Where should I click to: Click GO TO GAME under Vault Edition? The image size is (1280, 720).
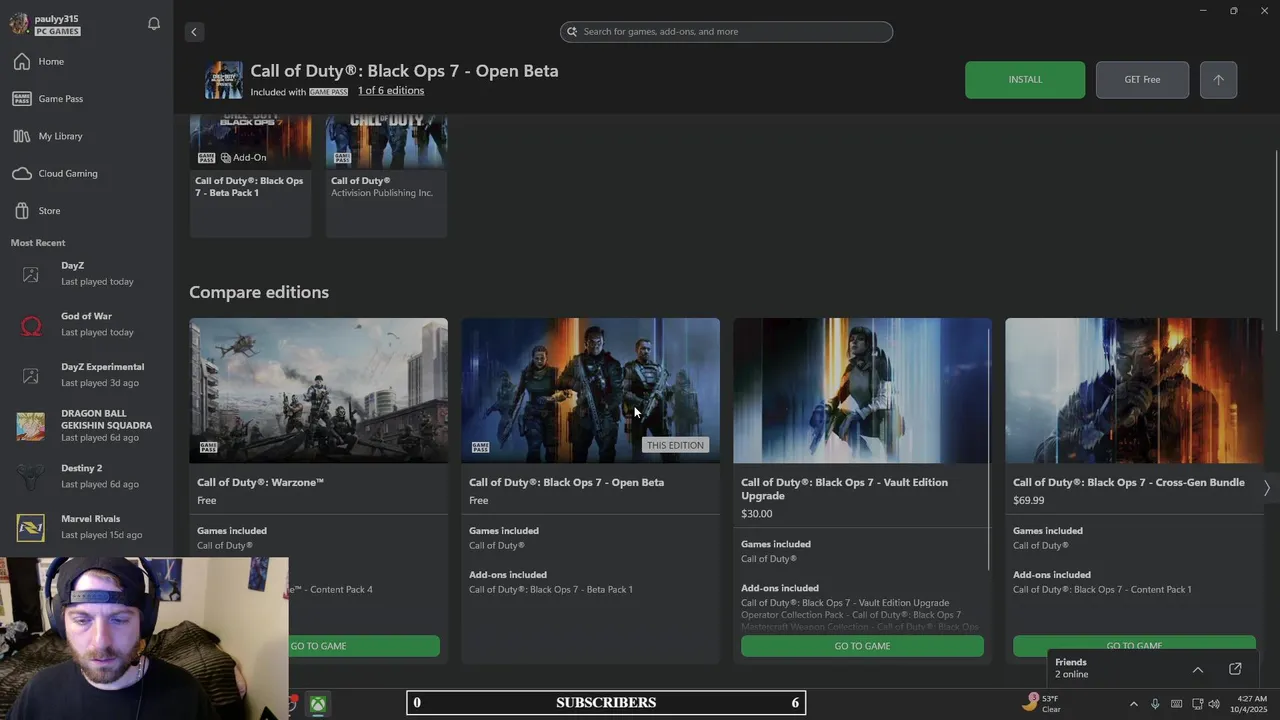862,646
